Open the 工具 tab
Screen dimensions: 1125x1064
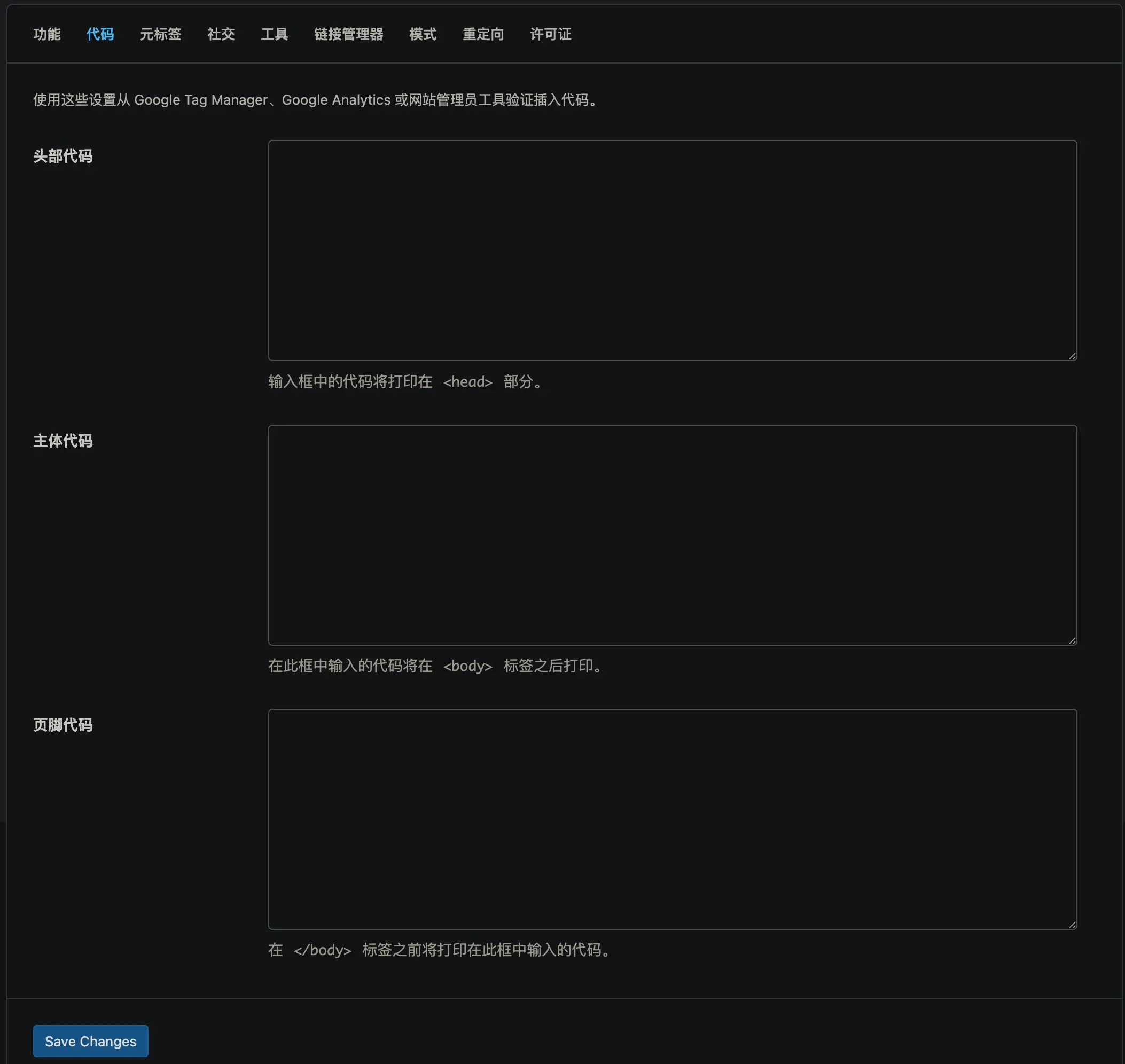pyautogui.click(x=274, y=34)
